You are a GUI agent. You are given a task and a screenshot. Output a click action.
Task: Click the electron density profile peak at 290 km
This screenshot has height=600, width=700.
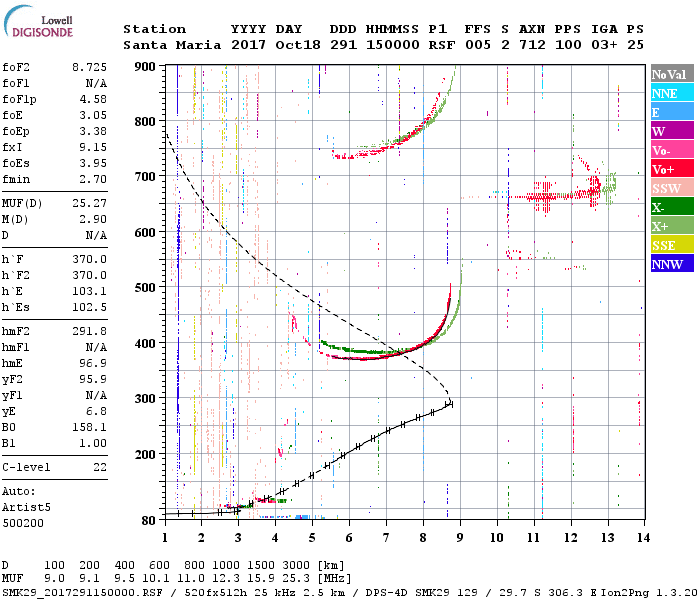pos(450,403)
